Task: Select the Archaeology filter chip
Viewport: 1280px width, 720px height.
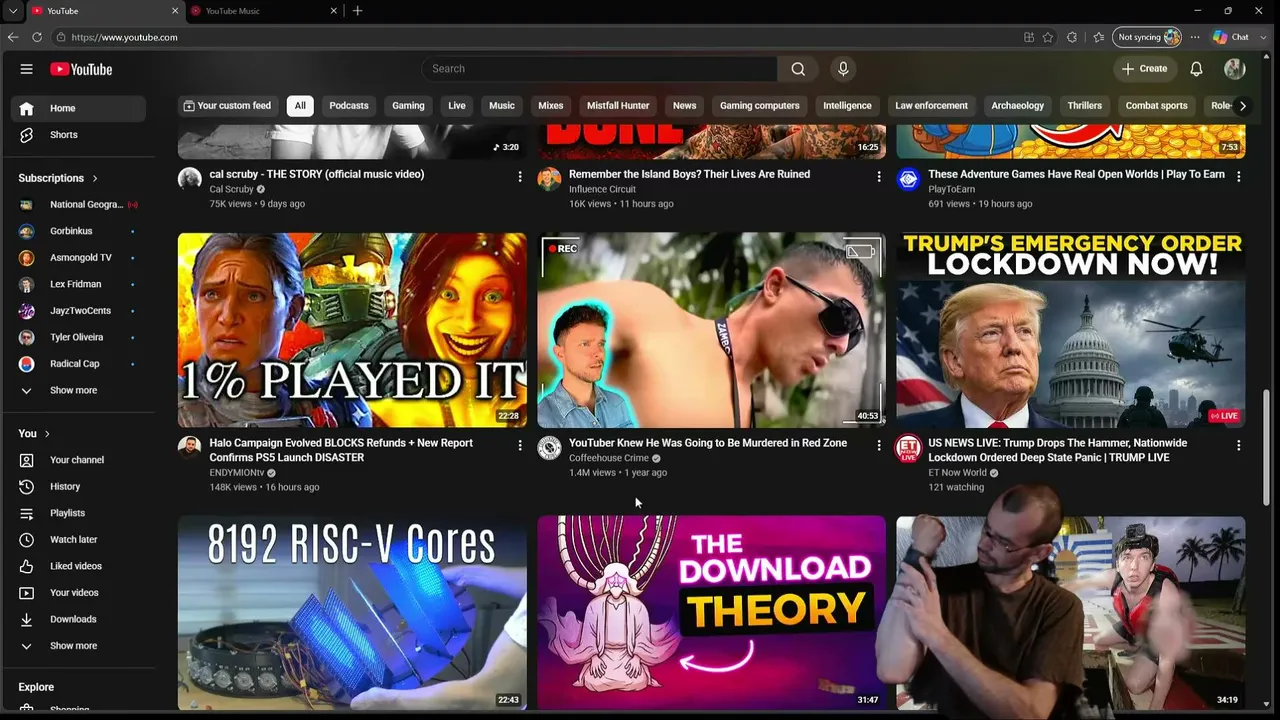Action: (1017, 106)
